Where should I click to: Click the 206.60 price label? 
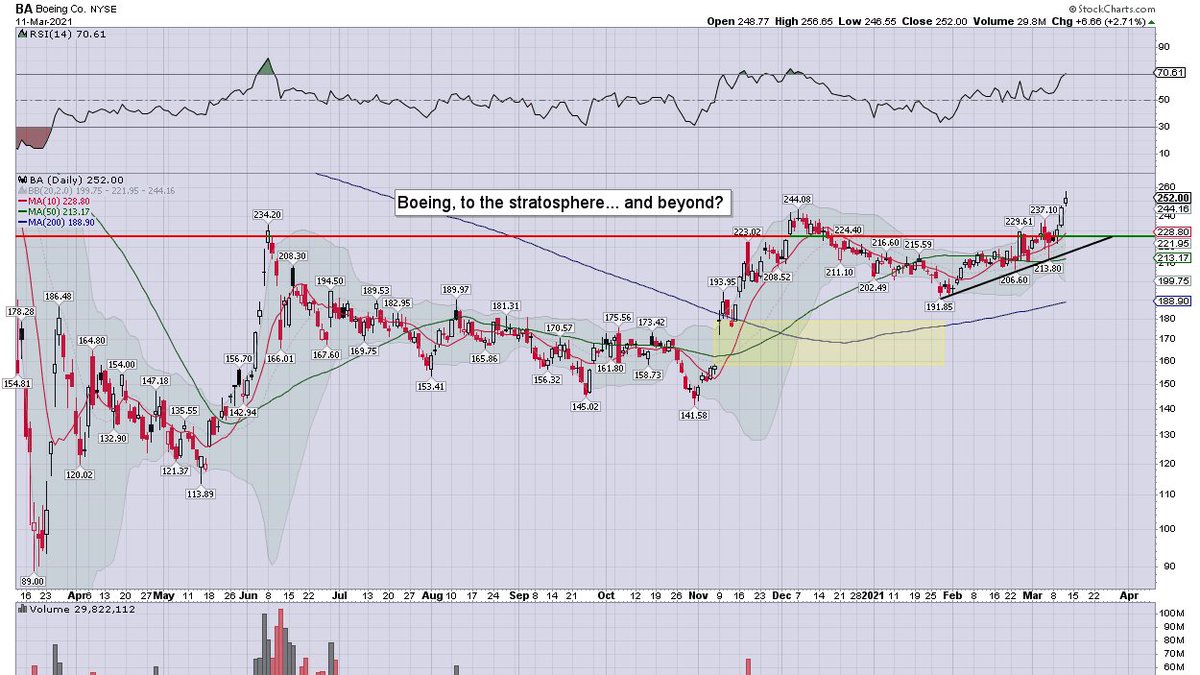[x=1014, y=280]
